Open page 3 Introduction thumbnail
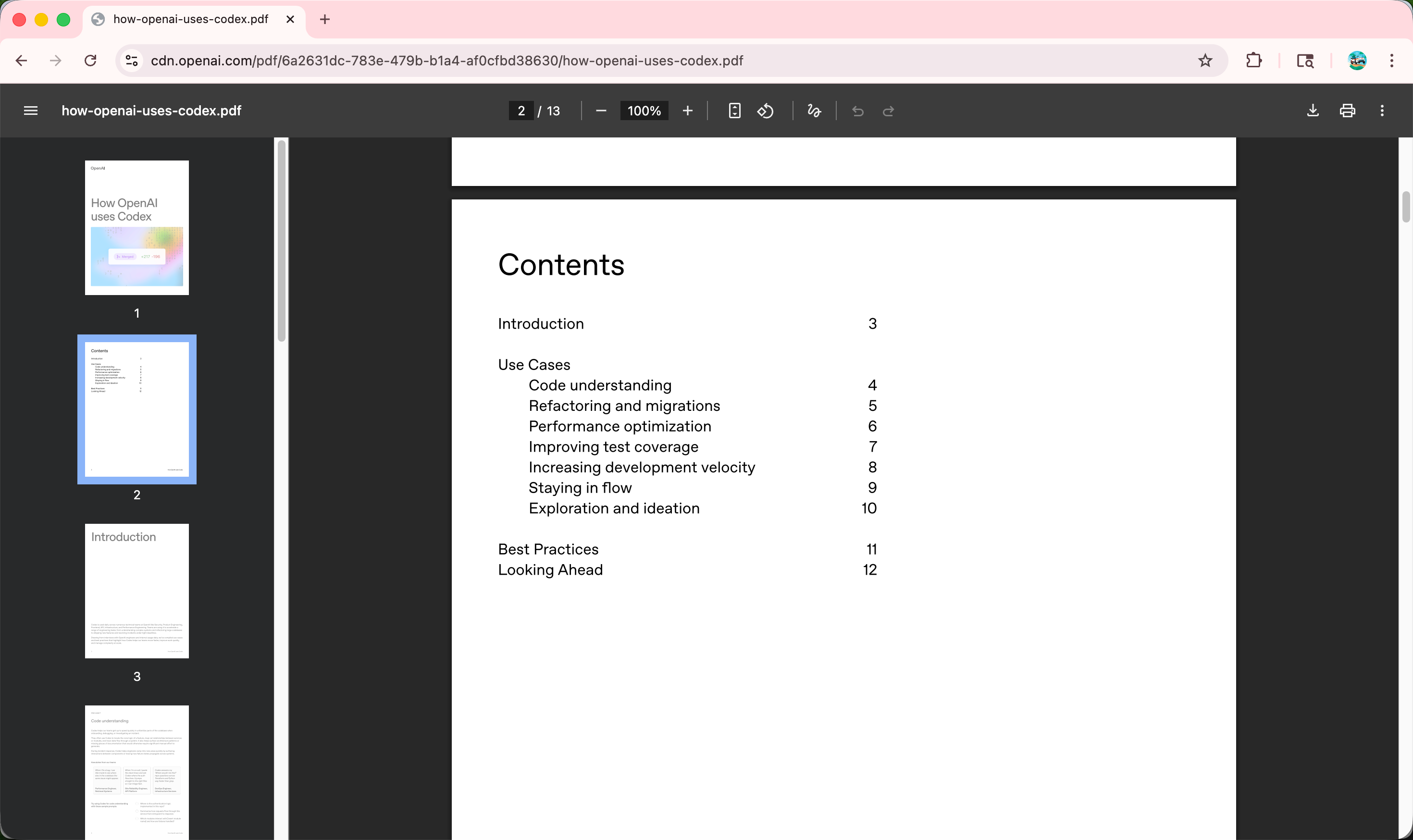The image size is (1413, 840). click(x=137, y=591)
